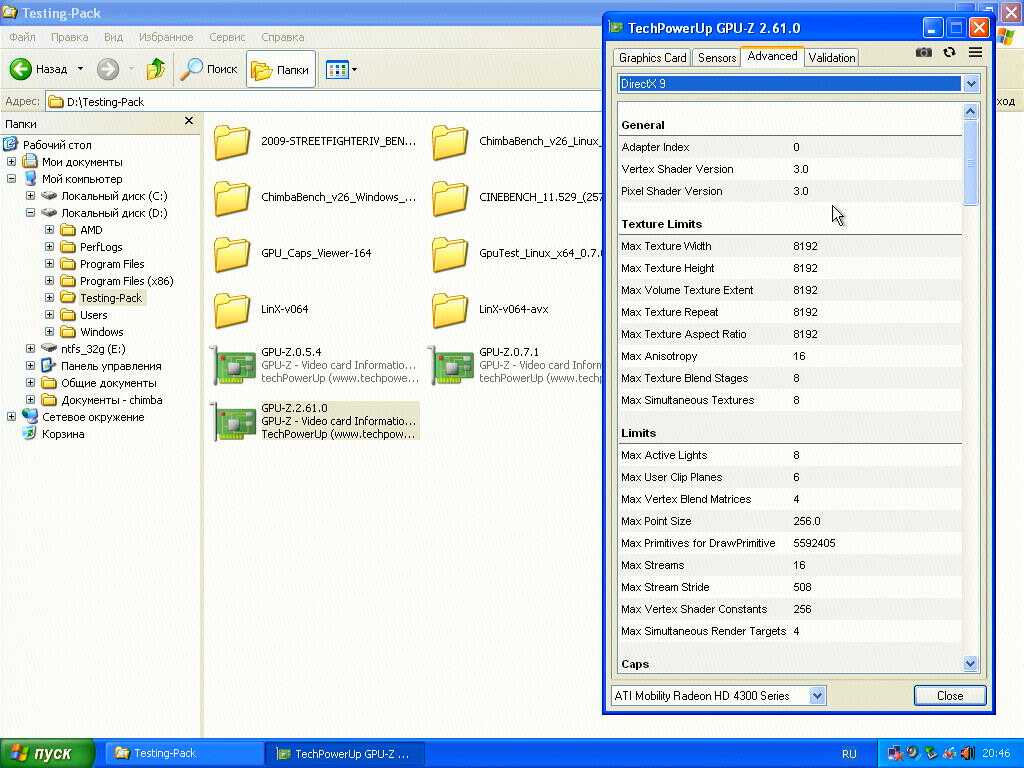This screenshot has width=1024, height=768.
Task: Select the GPU_Caps_Viewer-164 folder
Action: pos(293,253)
